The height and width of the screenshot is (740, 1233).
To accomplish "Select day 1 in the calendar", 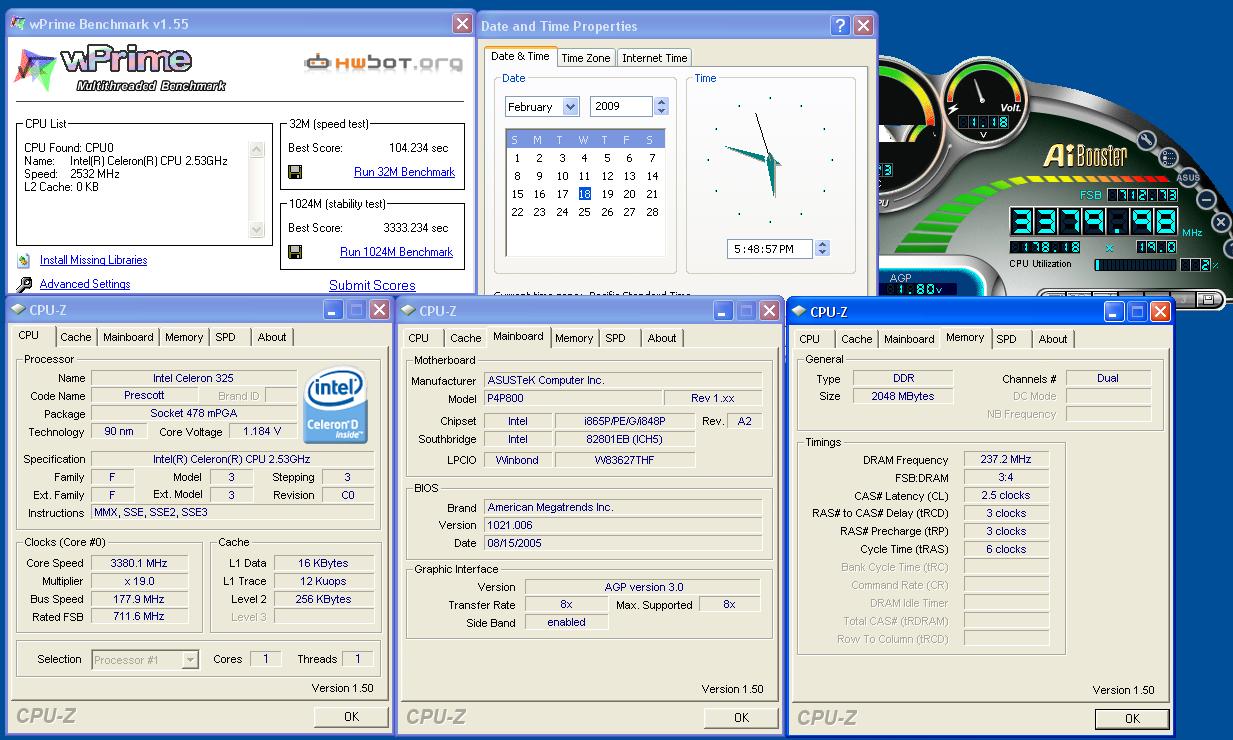I will tap(517, 158).
